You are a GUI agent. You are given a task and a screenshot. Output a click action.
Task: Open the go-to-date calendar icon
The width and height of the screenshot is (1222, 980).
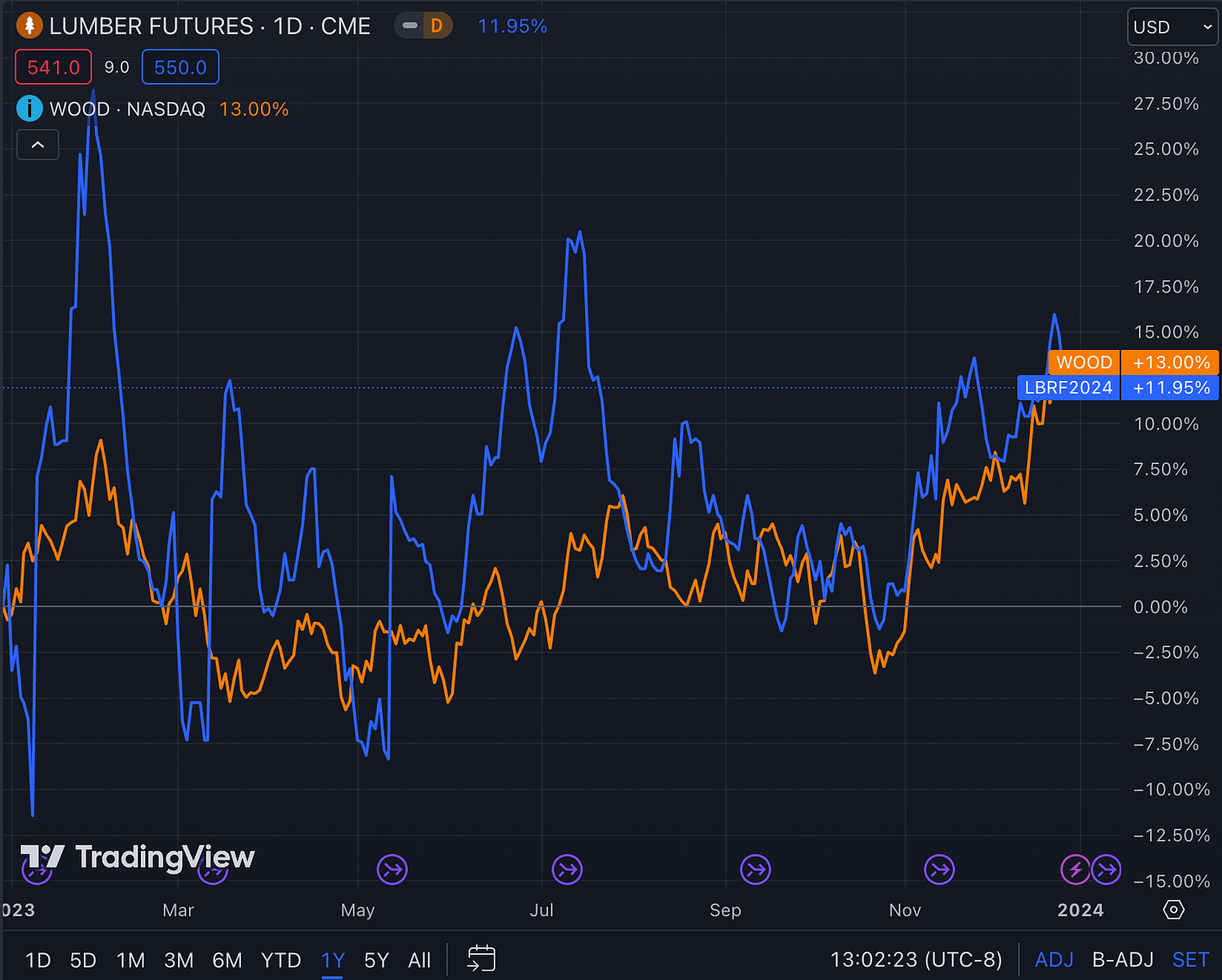(x=482, y=959)
